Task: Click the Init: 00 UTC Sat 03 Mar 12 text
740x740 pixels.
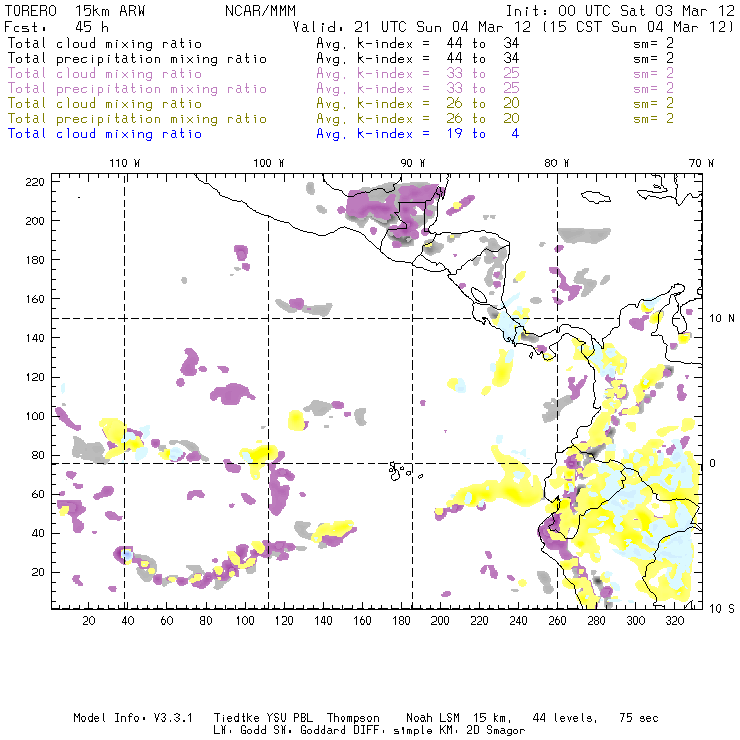Action: (x=620, y=11)
